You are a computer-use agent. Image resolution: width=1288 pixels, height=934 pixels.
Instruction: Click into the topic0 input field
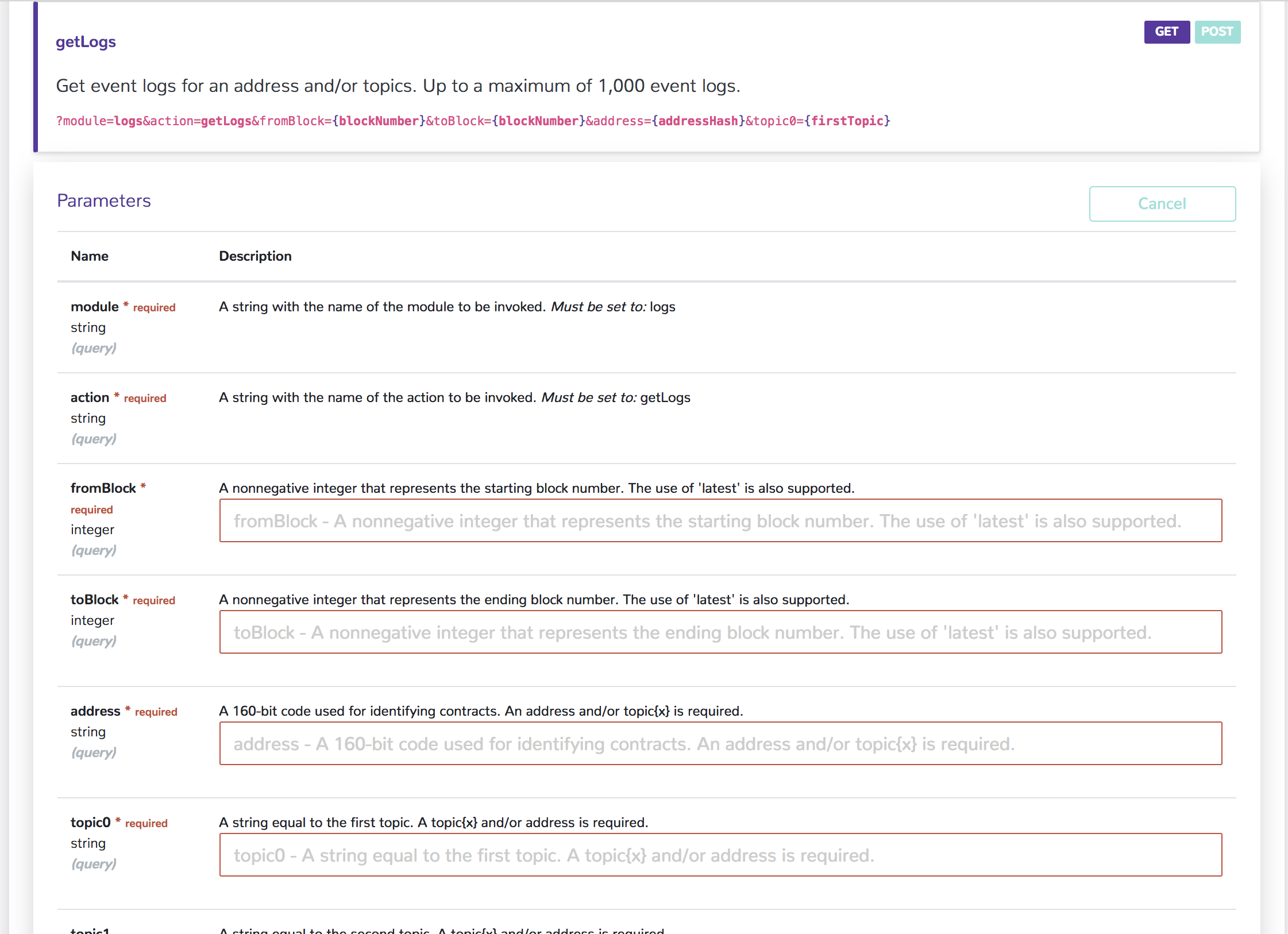pos(720,855)
